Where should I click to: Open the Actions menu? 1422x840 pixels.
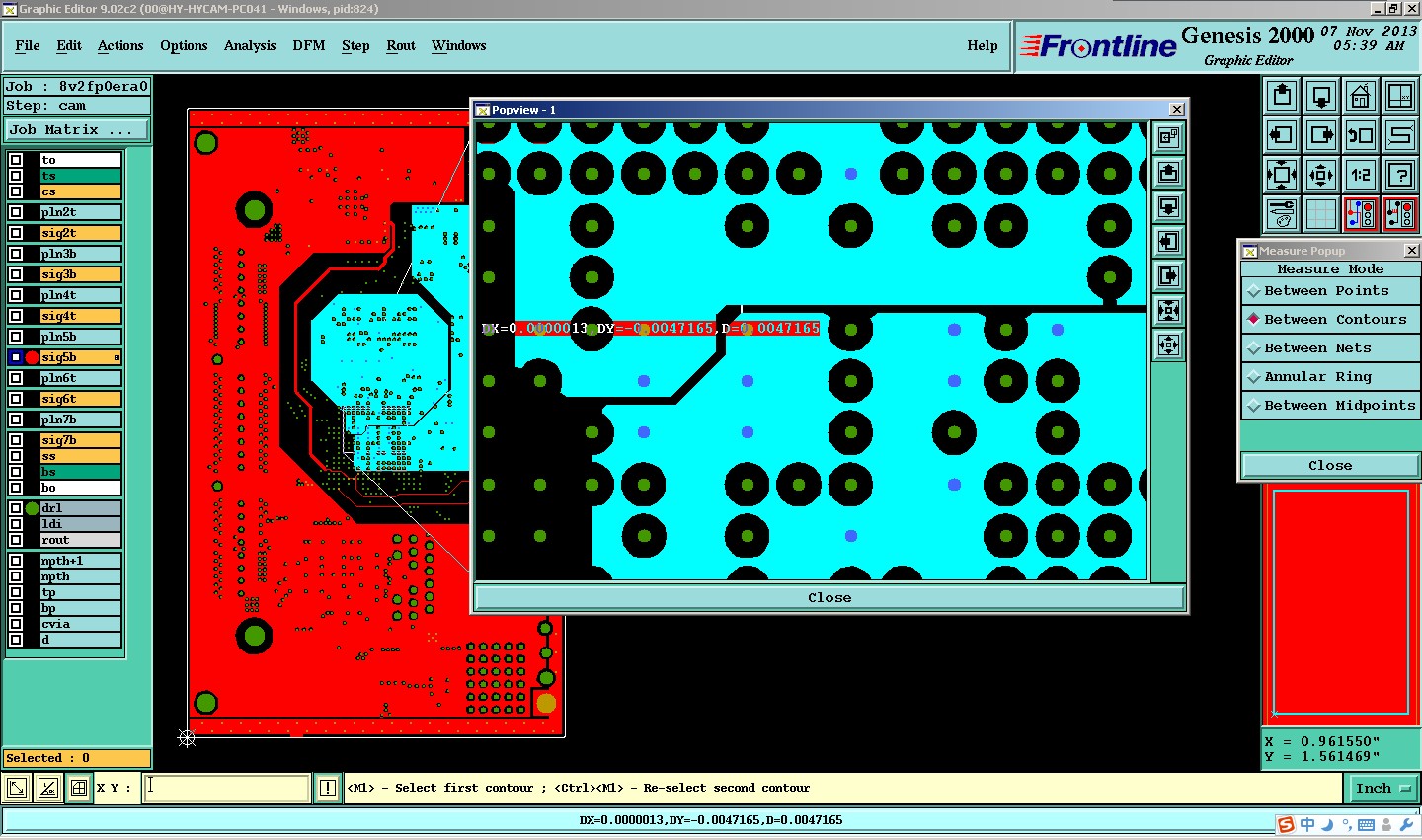point(120,46)
